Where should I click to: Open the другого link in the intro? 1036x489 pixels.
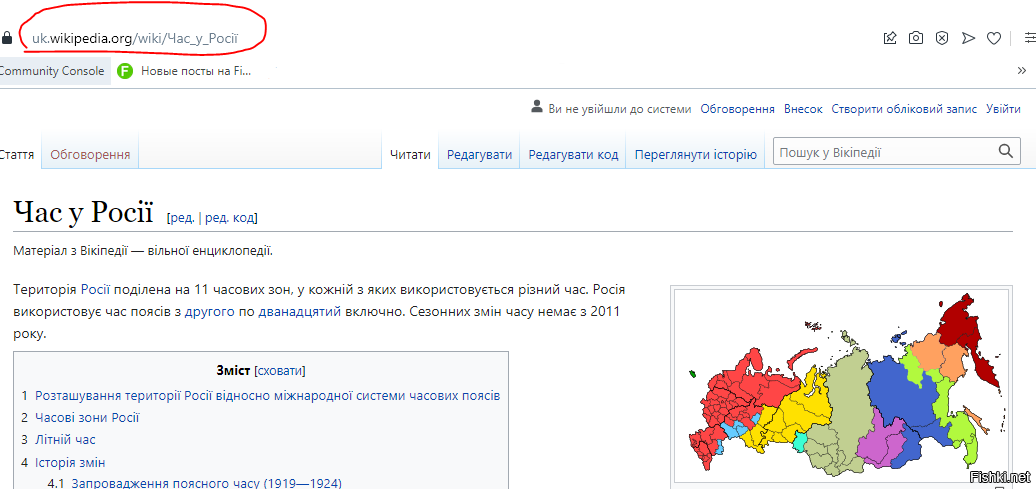(209, 312)
